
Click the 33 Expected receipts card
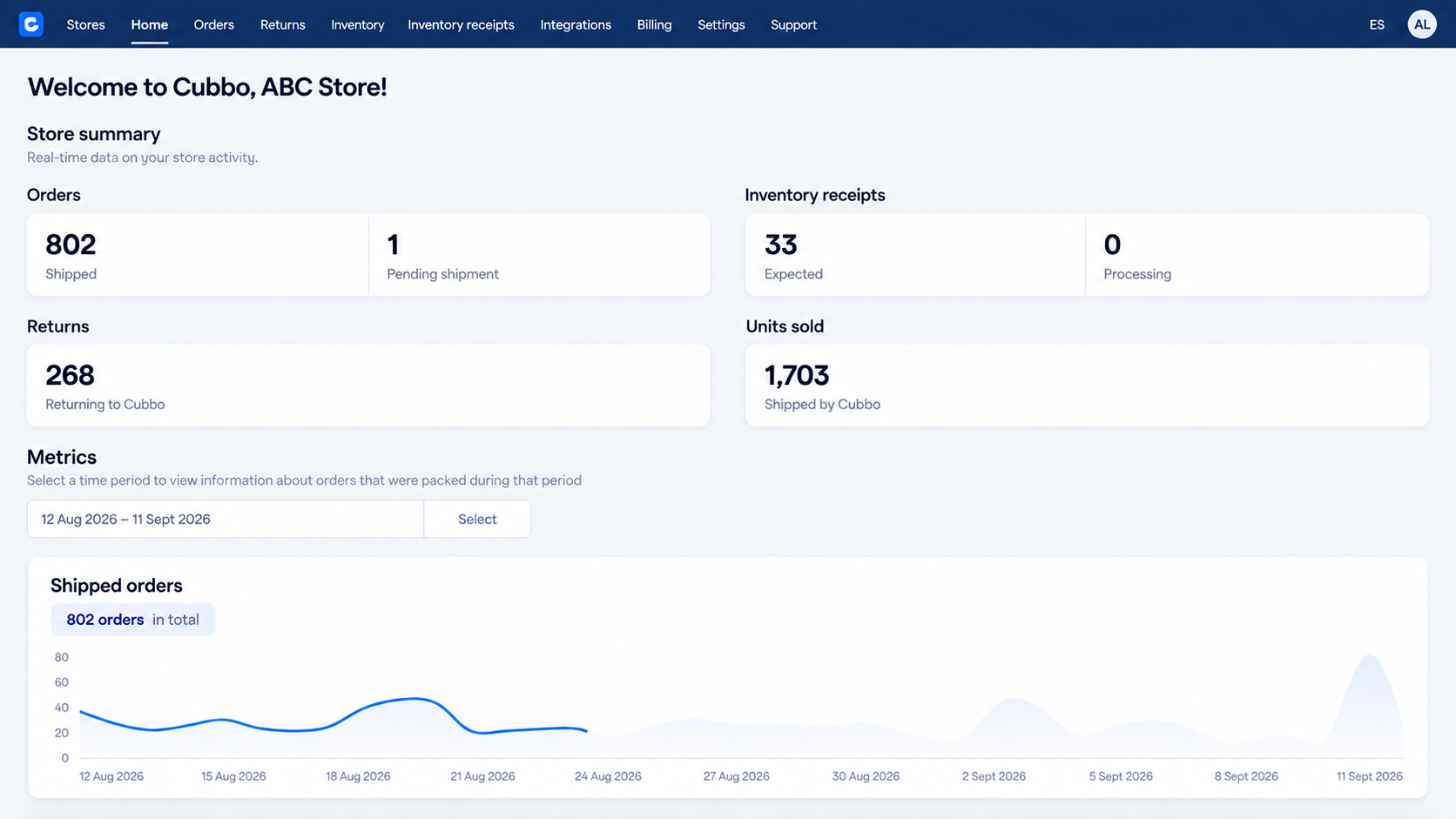pos(915,255)
